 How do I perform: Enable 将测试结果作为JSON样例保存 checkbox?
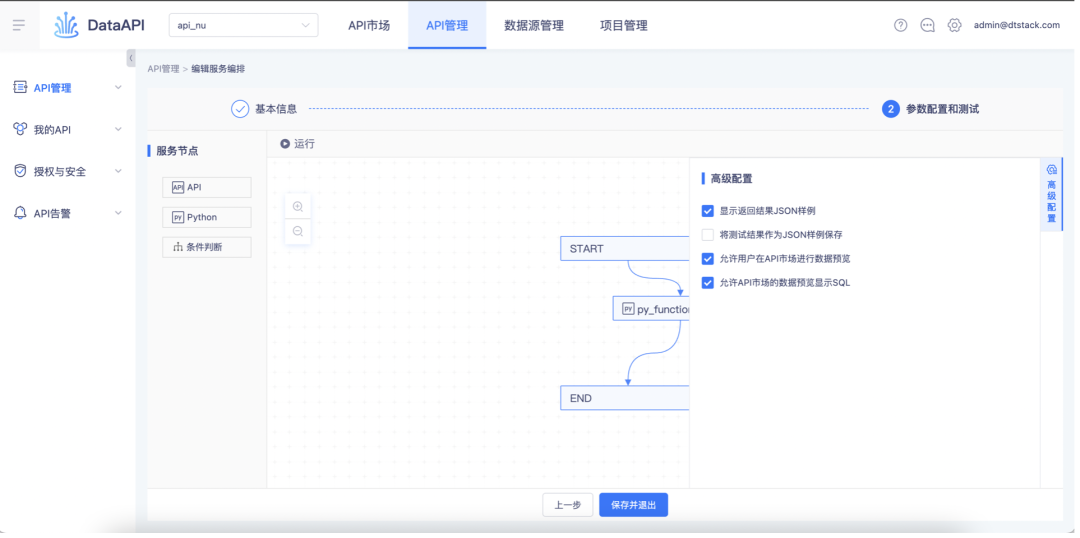(708, 235)
